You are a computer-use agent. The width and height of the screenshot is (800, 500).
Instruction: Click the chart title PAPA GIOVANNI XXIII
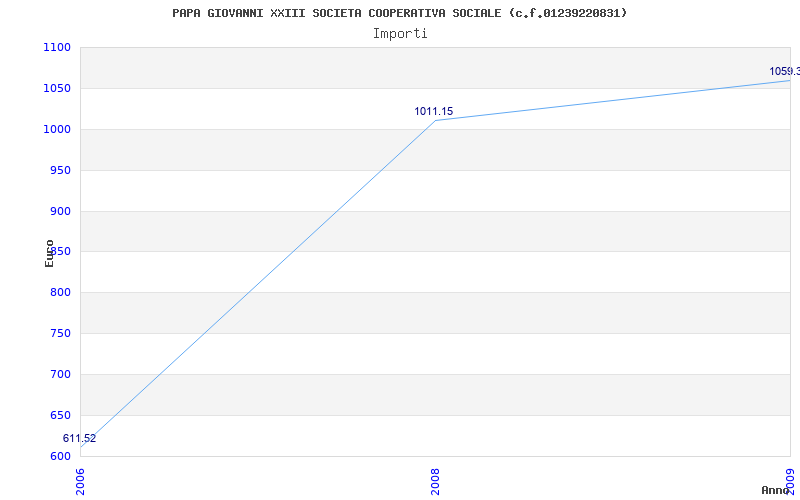coord(399,13)
